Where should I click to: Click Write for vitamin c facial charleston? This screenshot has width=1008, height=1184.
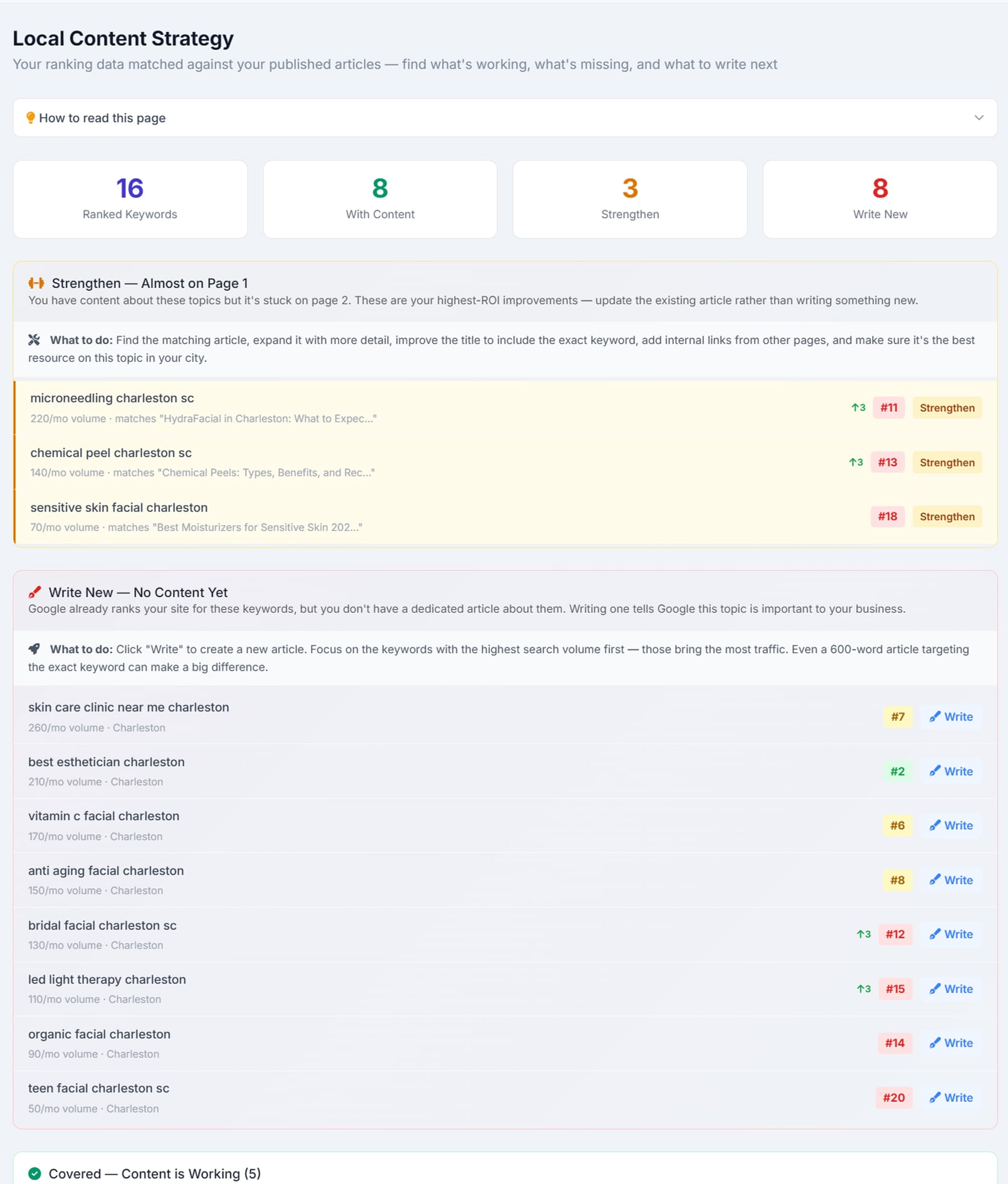click(x=951, y=825)
